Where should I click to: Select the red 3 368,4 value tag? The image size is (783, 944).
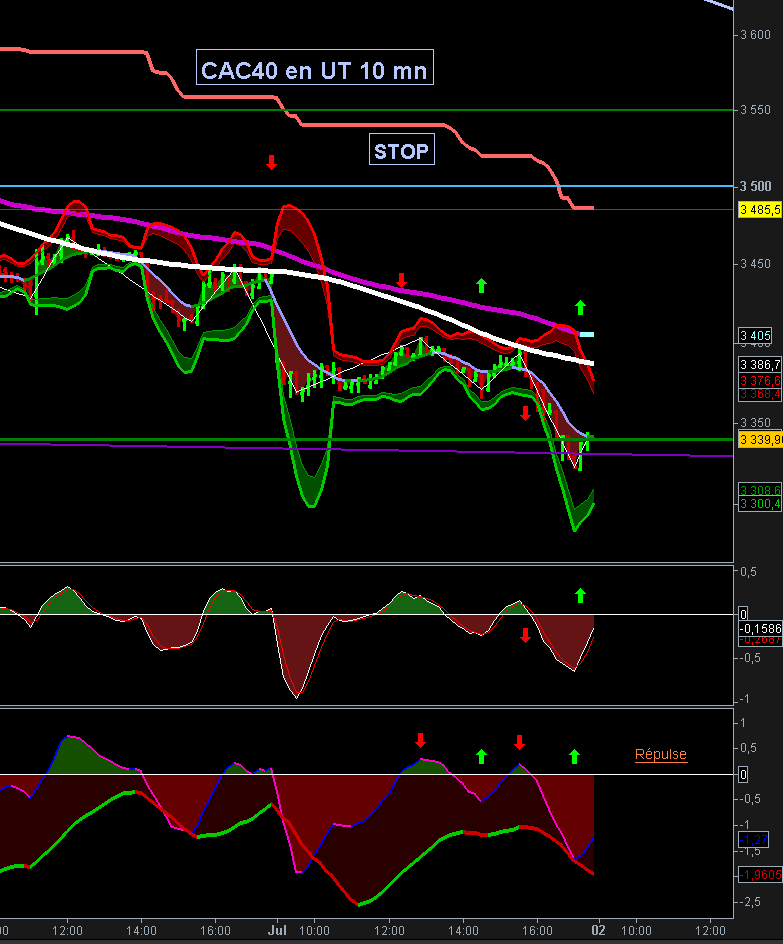pos(760,394)
